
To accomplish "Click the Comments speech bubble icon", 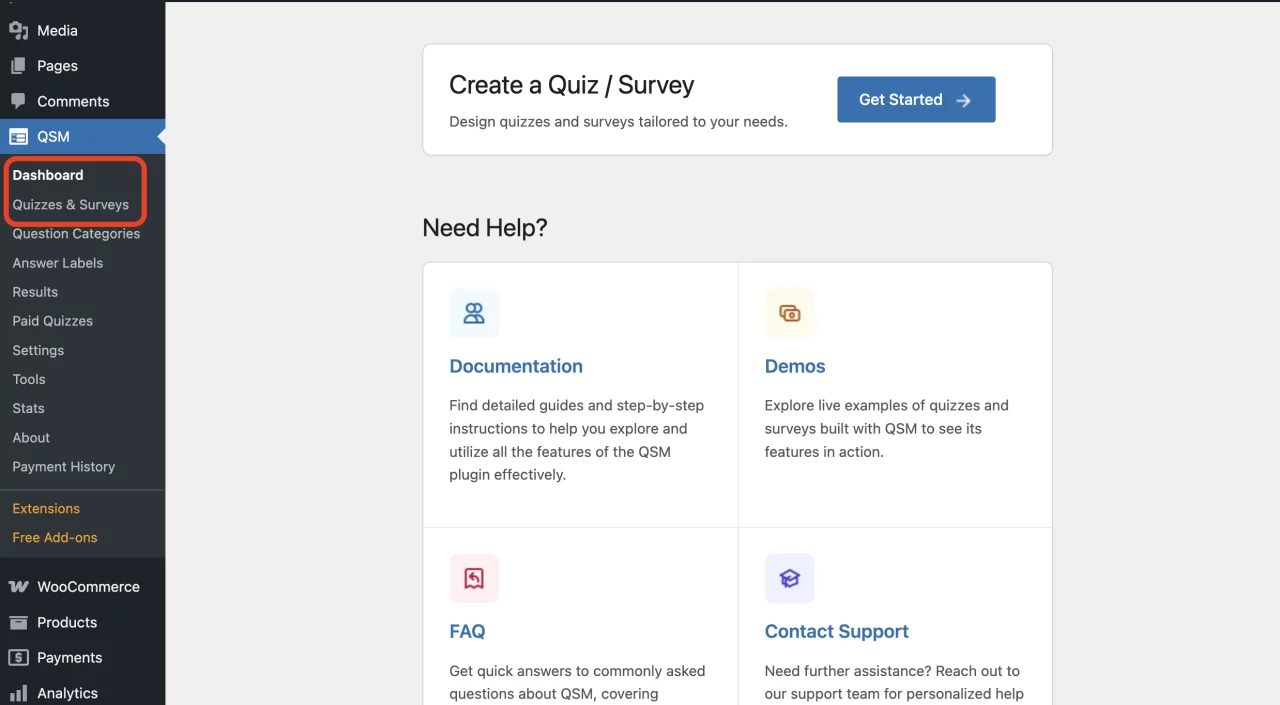I will (x=18, y=101).
